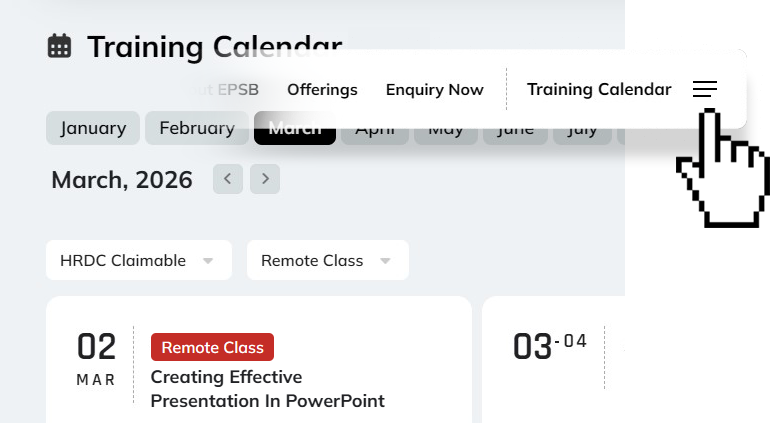Expand the HRDC Claimable dropdown

(139, 260)
